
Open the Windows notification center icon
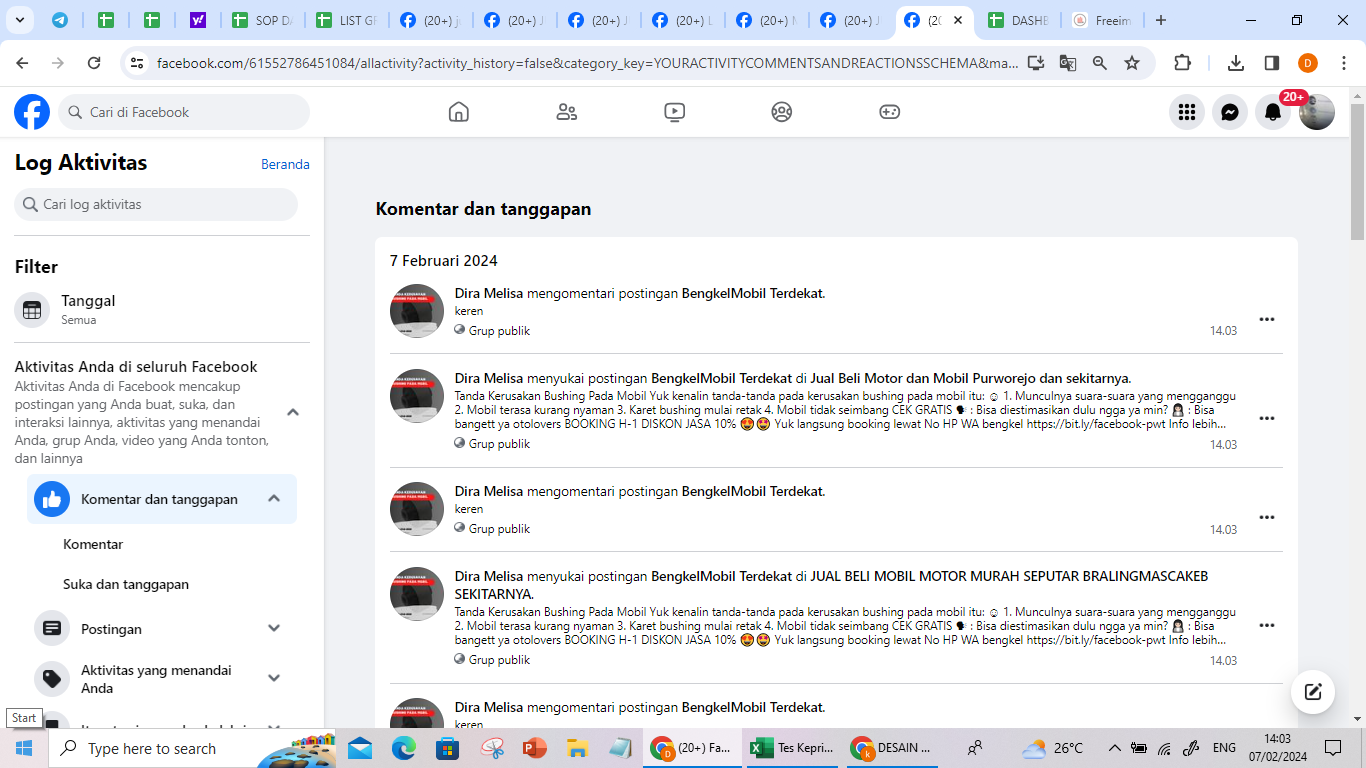(1333, 748)
